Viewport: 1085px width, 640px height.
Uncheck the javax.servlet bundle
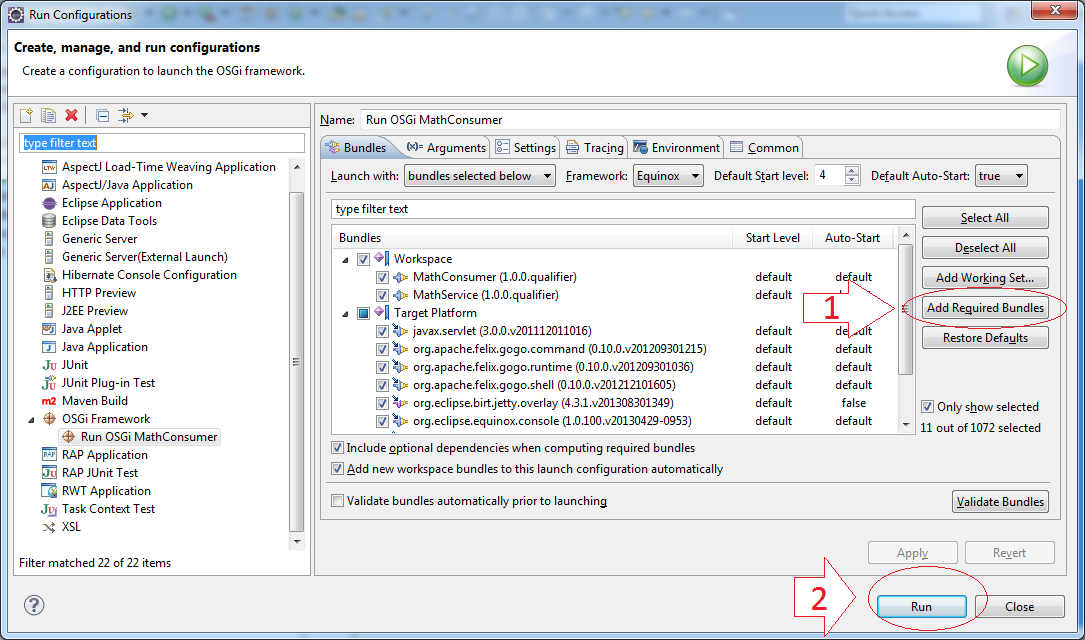click(382, 331)
